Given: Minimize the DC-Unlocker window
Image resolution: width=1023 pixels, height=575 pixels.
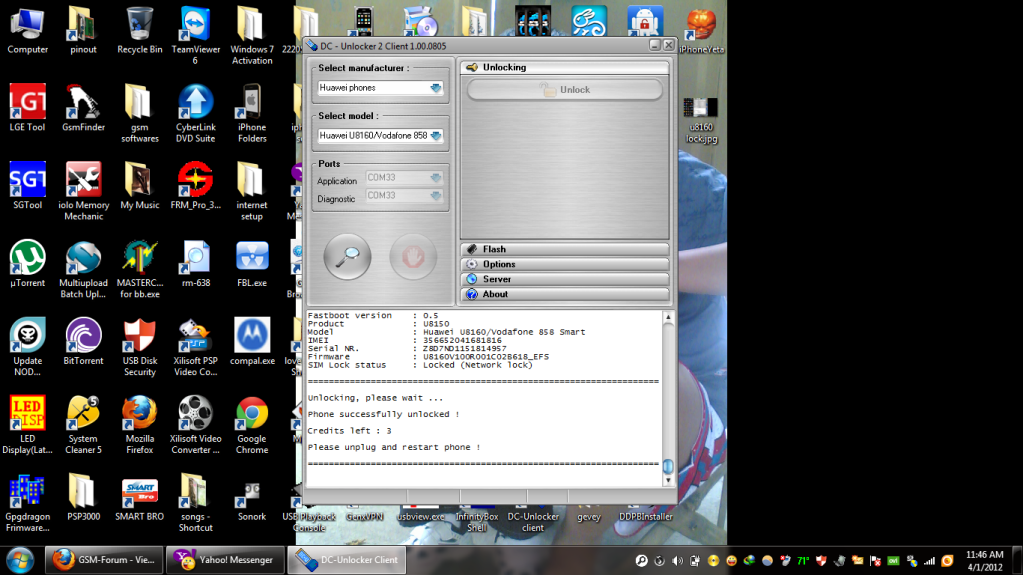Looking at the screenshot, I should [x=654, y=45].
